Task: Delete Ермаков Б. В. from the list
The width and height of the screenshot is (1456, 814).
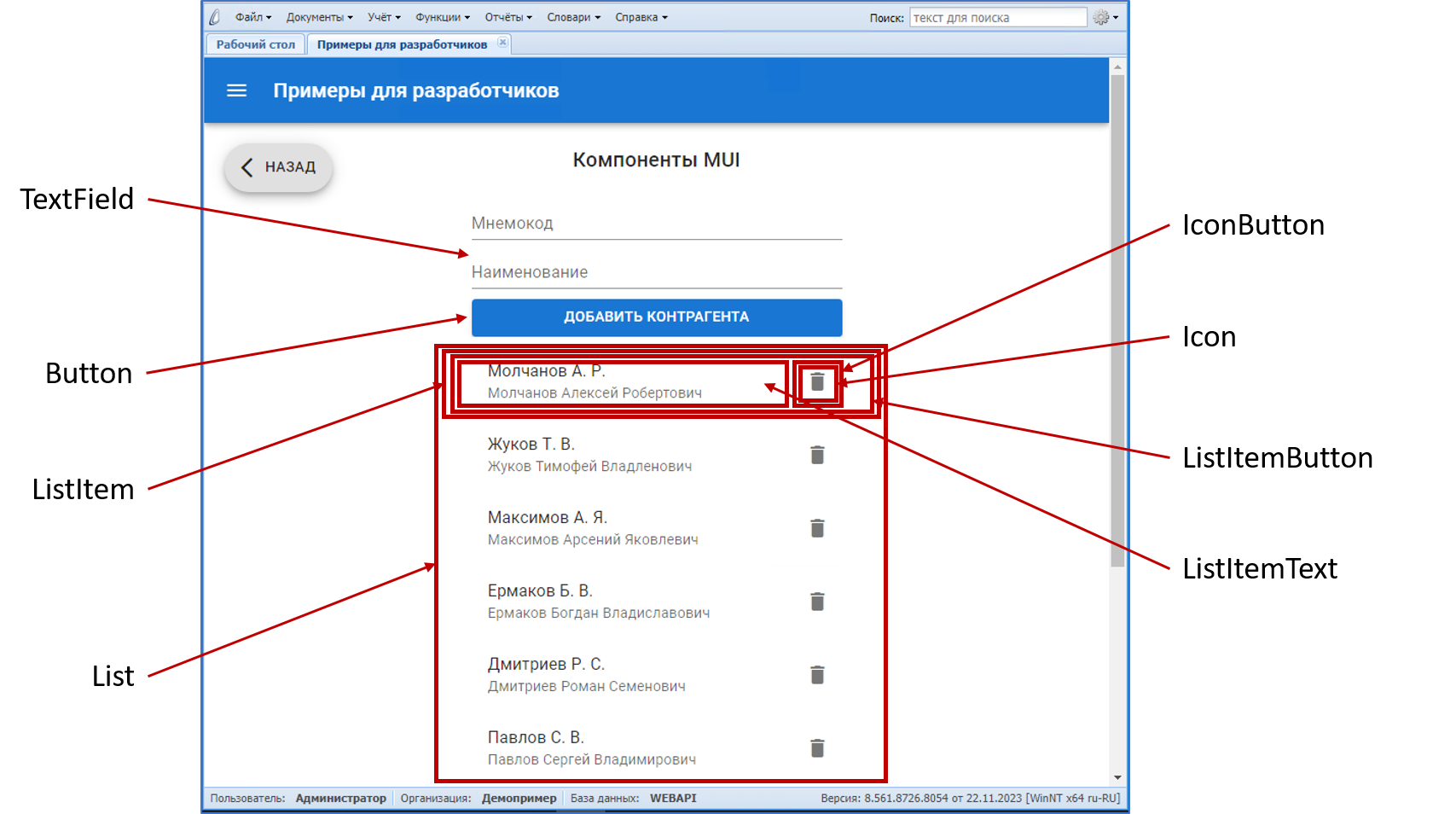Action: coord(816,602)
